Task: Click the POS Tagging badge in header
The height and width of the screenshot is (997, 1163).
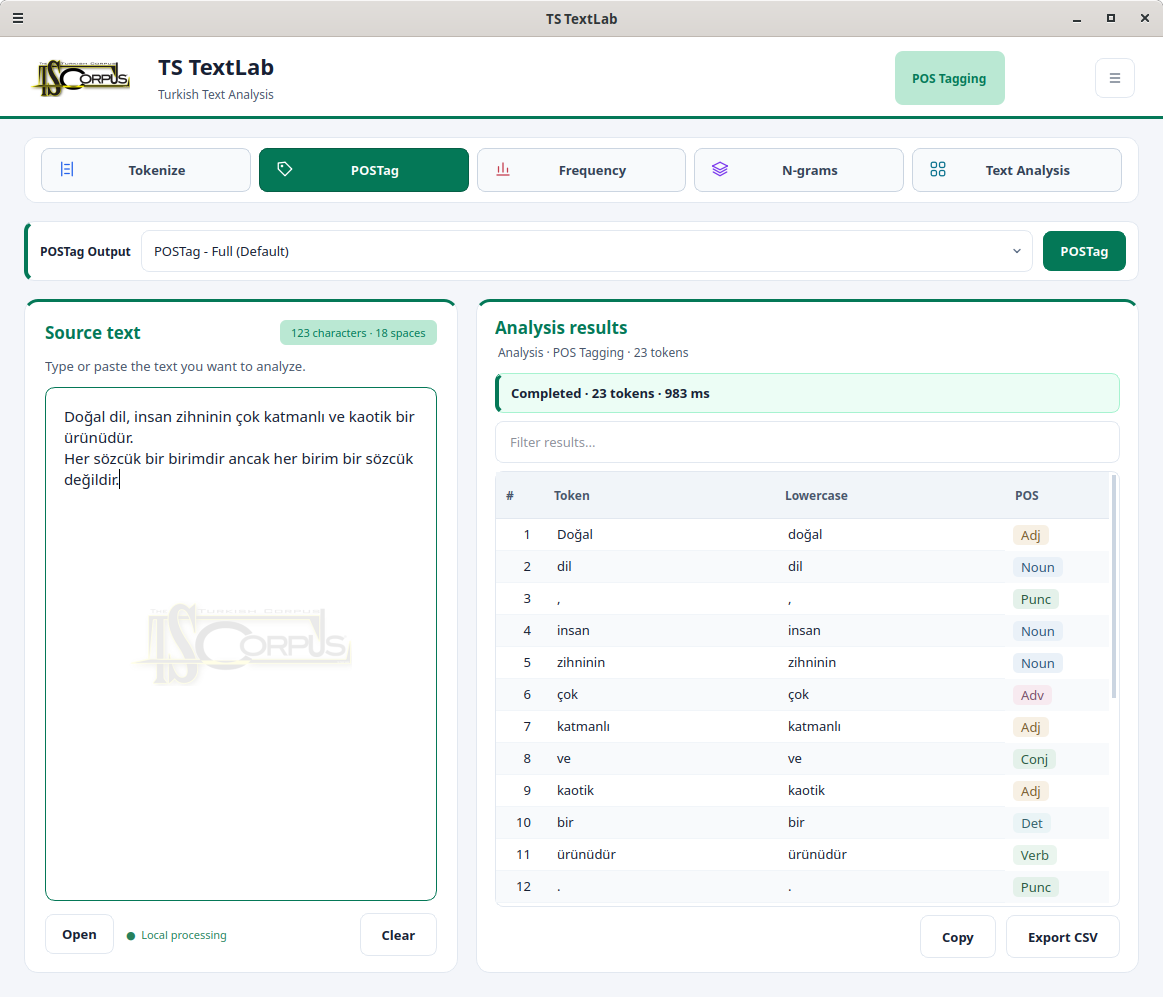Action: pos(949,78)
